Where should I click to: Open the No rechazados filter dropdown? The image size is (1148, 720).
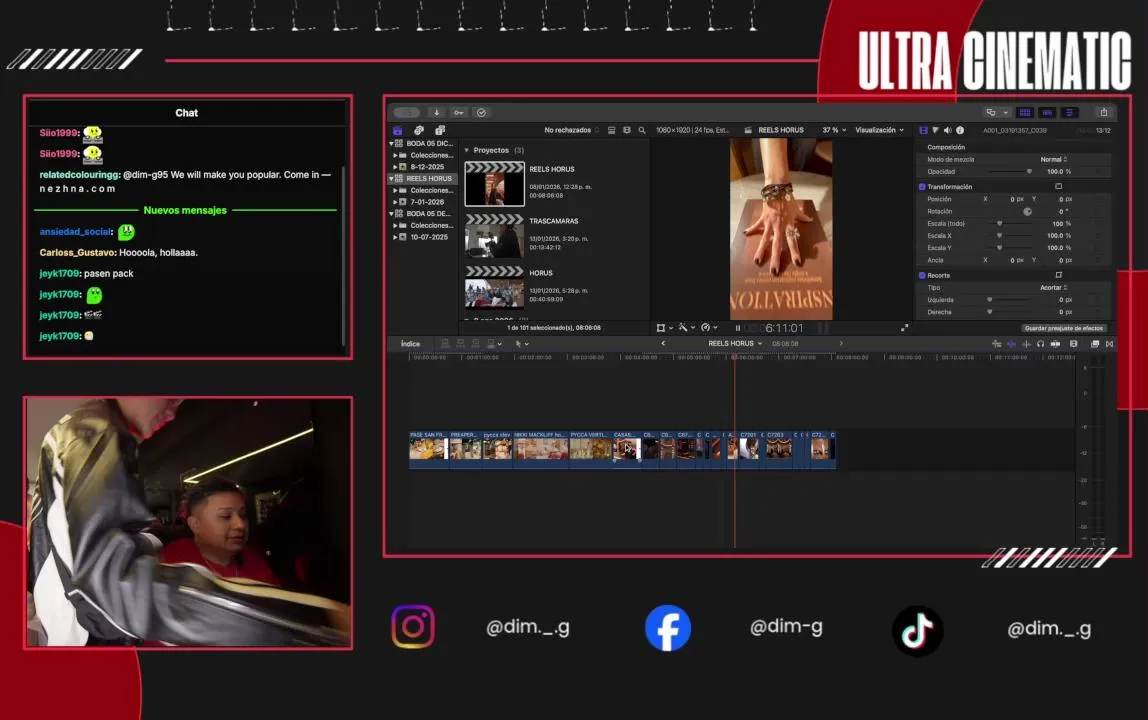pyautogui.click(x=571, y=130)
